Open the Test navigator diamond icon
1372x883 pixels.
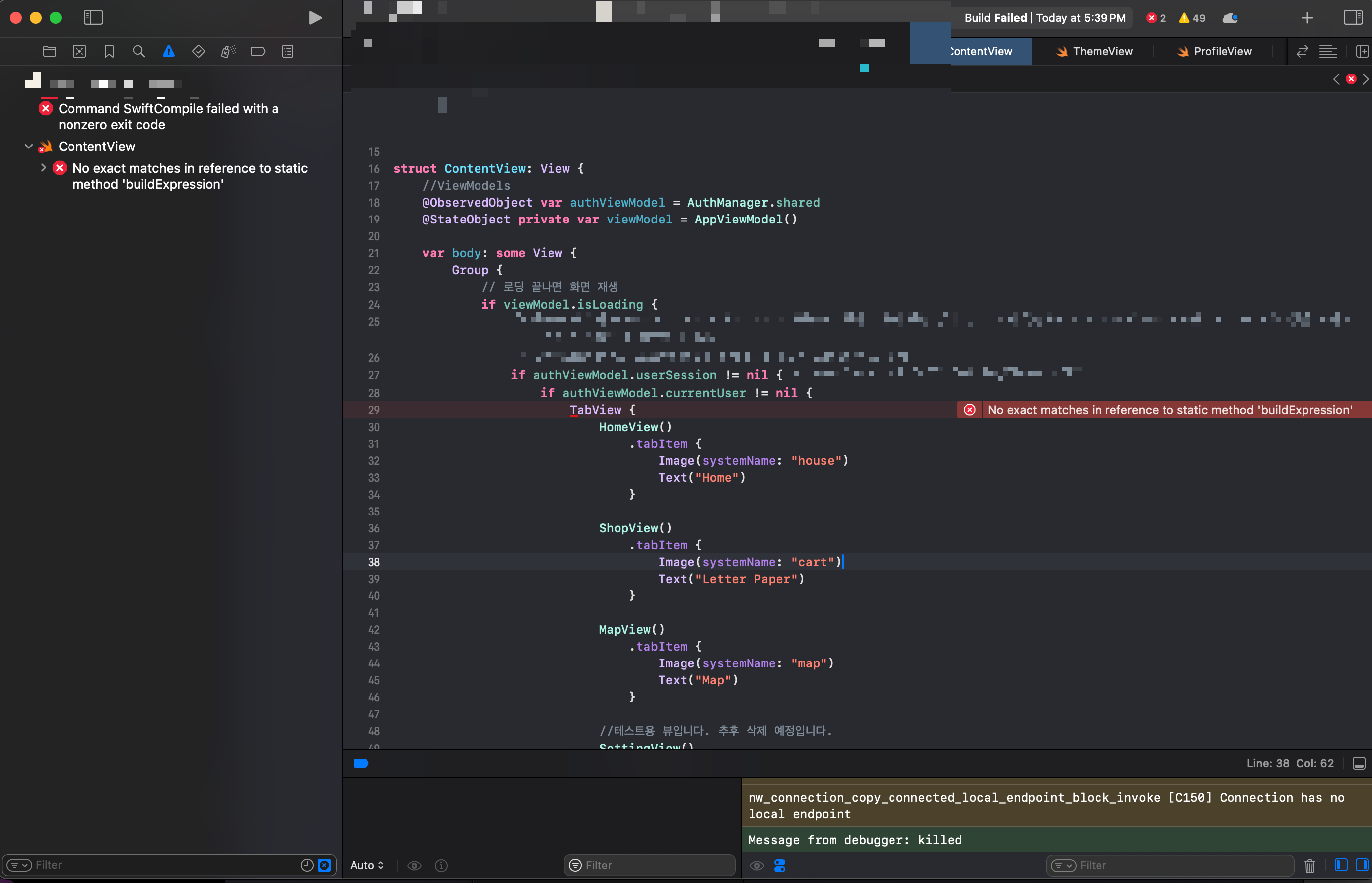click(x=198, y=52)
